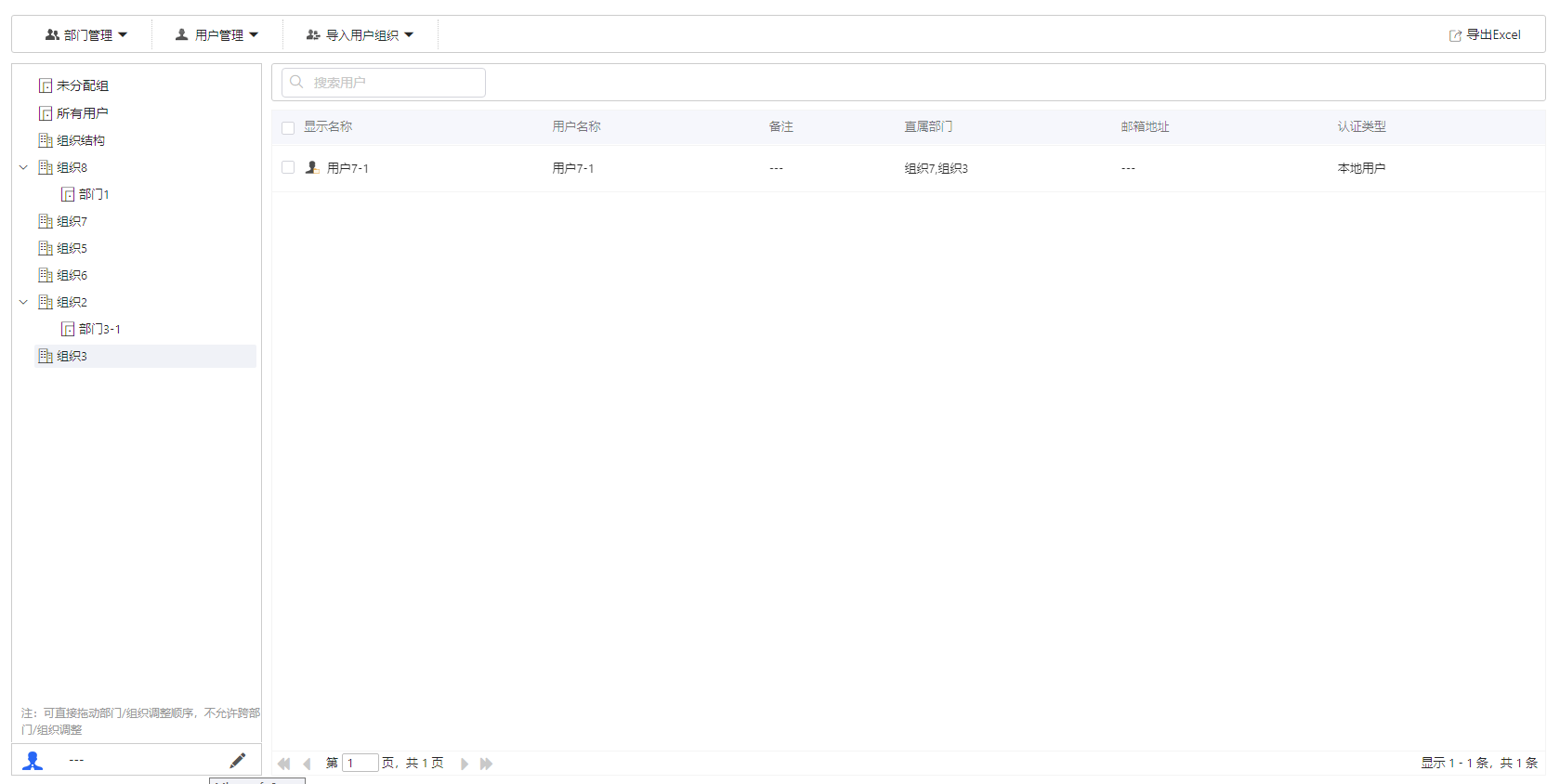Click the 认证类型 column header
Screen dimensions: 1560x784
click(x=1361, y=126)
